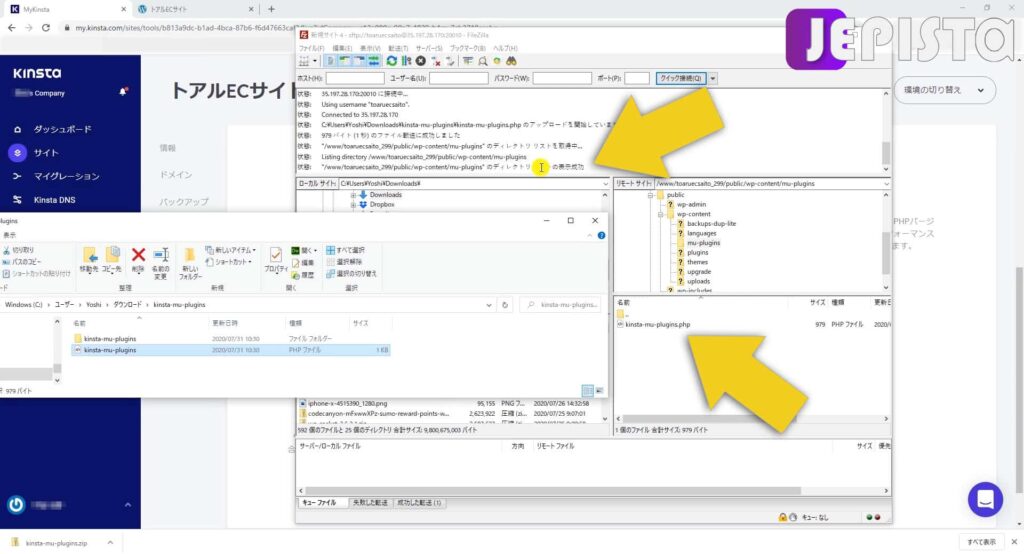Focus the パスワード(W) password input field

click(562, 78)
